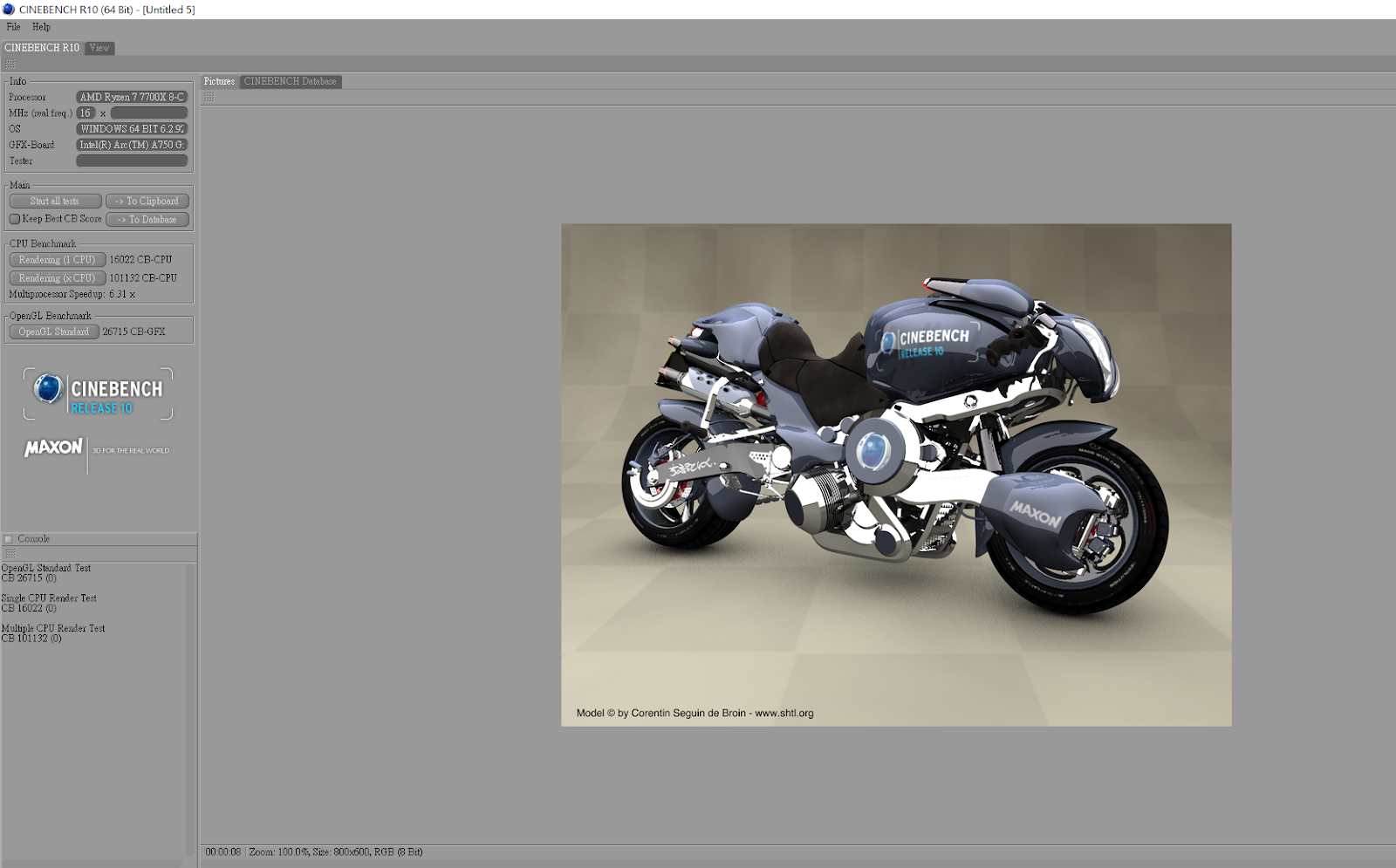Run Rendering (x CPU) benchmark

(58, 277)
